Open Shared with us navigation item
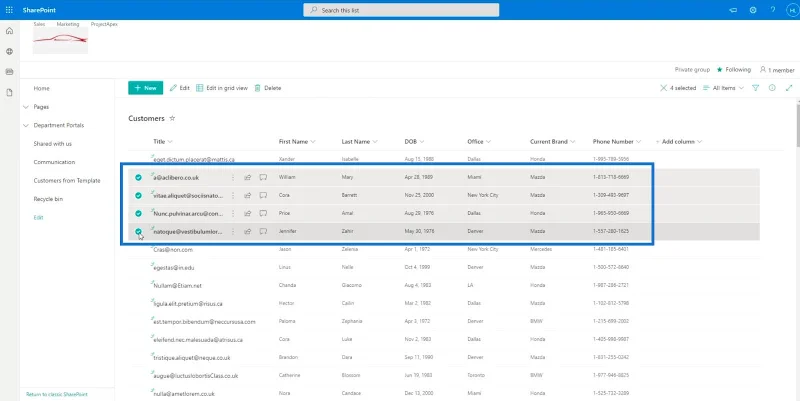Image resolution: width=800 pixels, height=401 pixels. click(x=53, y=144)
